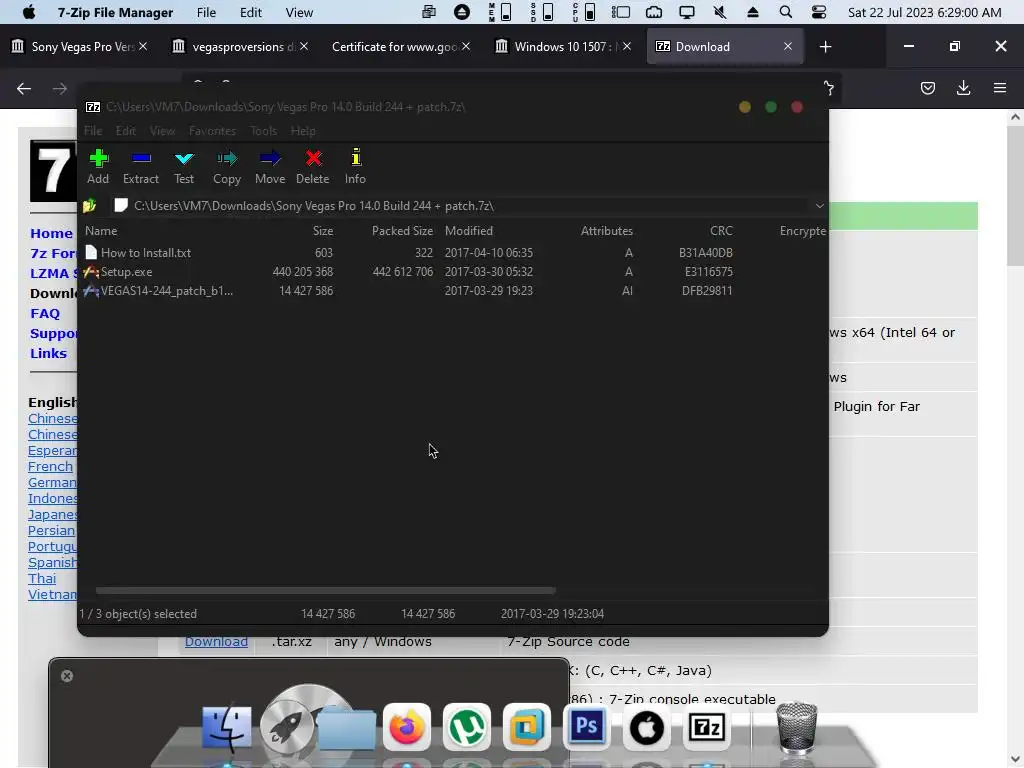
Task: Open the browser downloads icon
Action: click(963, 88)
